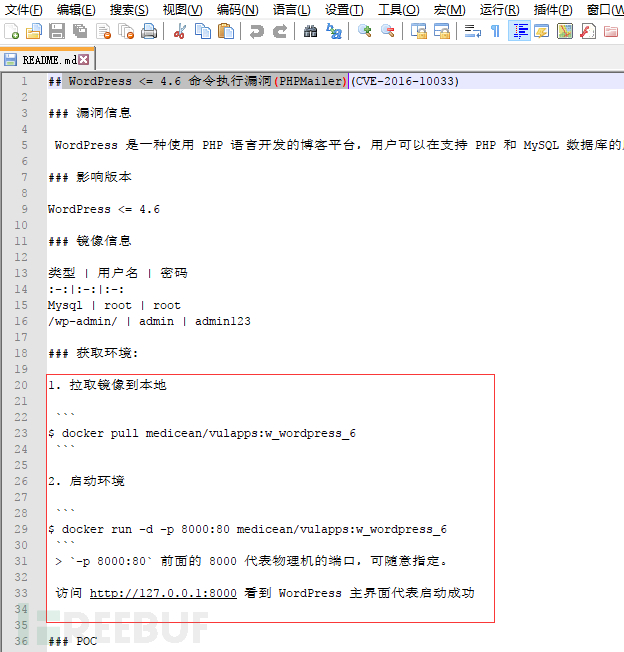Open the 插件(P) menu
Viewport: 624px width, 652px height.
(553, 9)
